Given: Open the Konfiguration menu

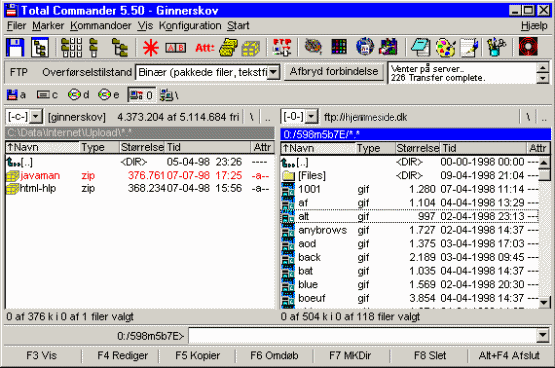Looking at the screenshot, I should [190, 25].
